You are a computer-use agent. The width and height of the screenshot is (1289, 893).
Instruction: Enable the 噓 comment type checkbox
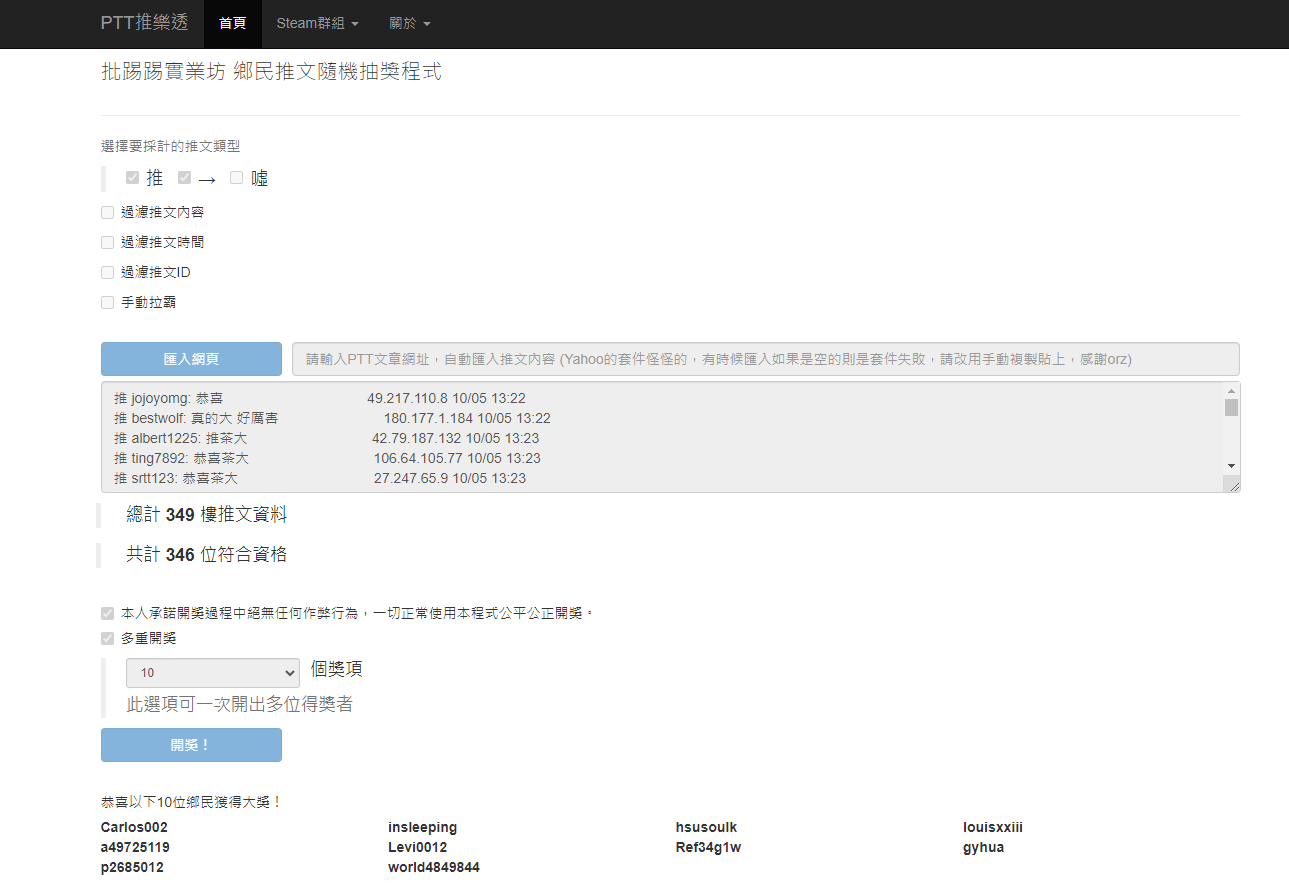236,178
